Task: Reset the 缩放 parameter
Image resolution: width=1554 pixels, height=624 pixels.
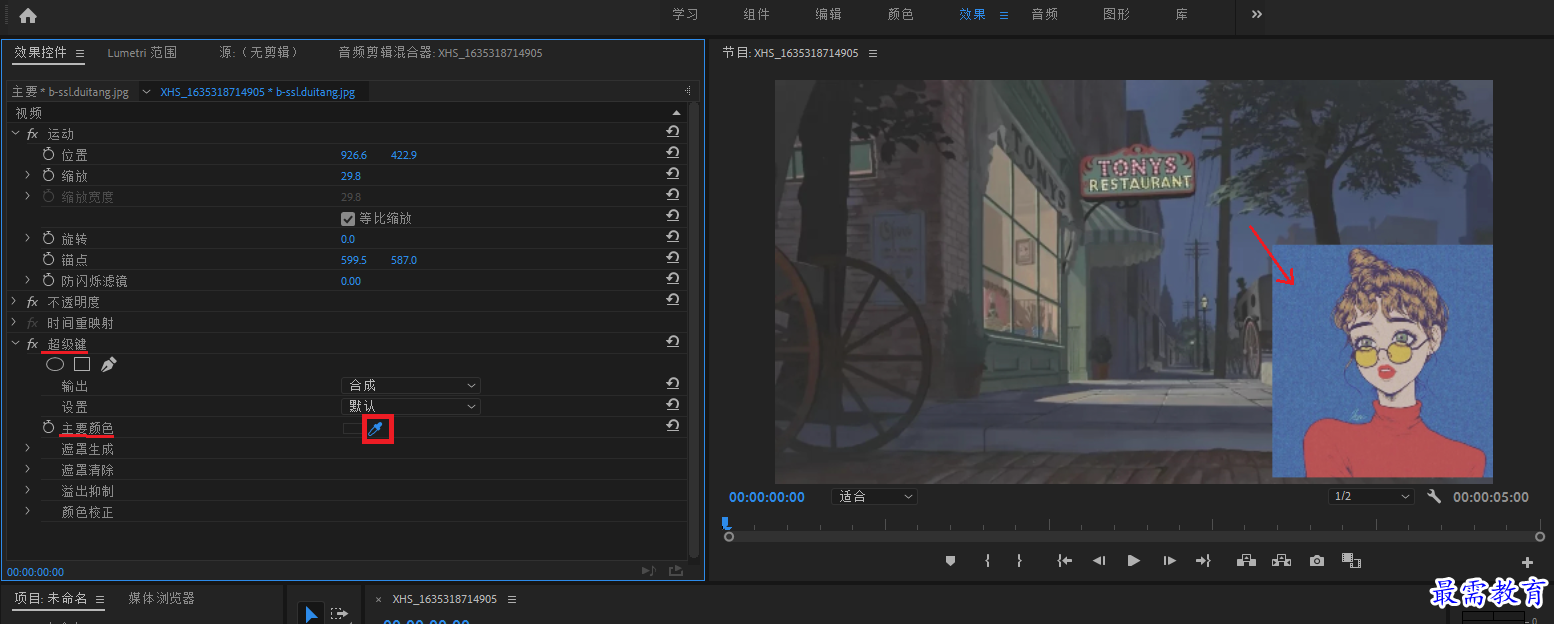Action: tap(673, 174)
